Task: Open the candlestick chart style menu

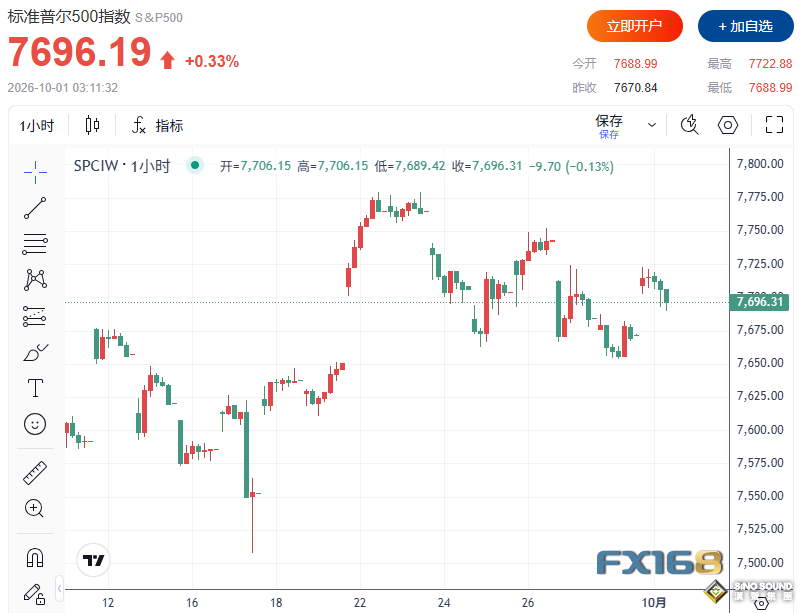Action: (x=93, y=125)
